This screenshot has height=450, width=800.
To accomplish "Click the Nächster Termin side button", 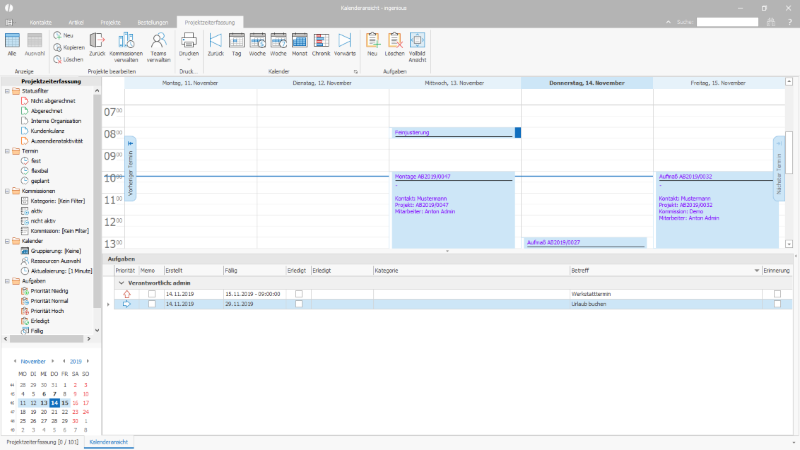I will point(779,168).
